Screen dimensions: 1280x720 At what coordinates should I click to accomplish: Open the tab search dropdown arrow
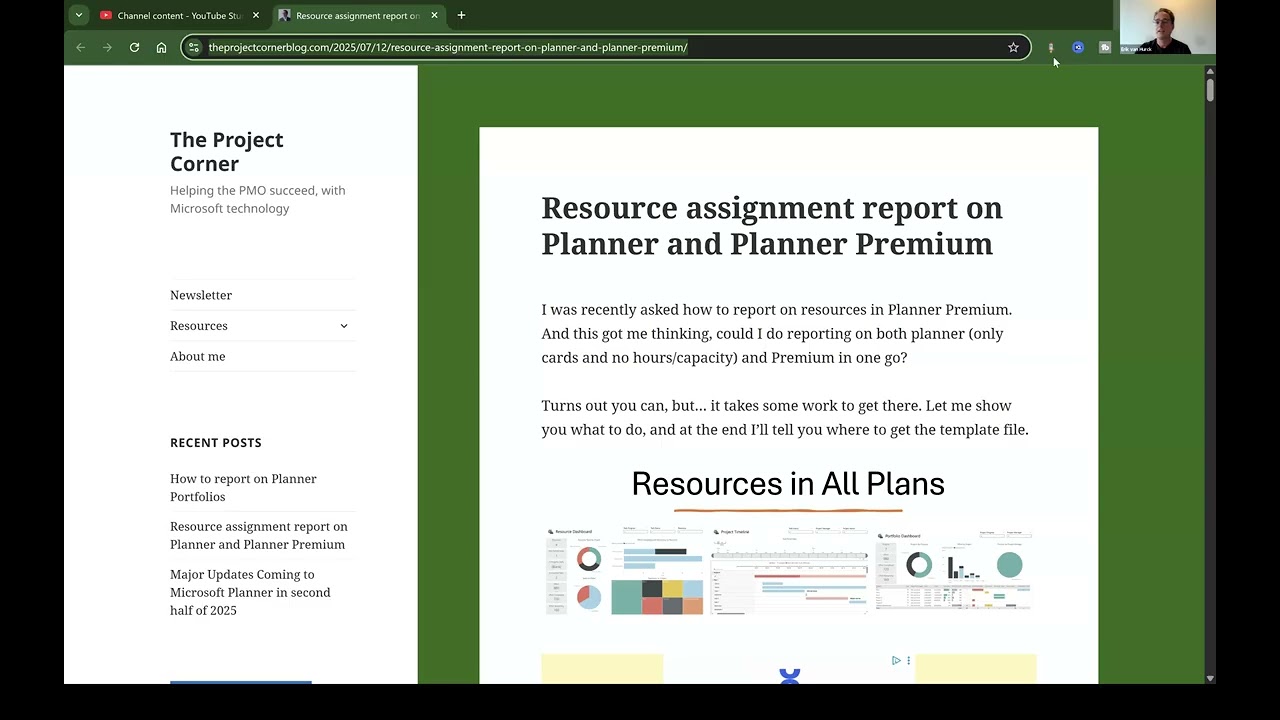78,15
